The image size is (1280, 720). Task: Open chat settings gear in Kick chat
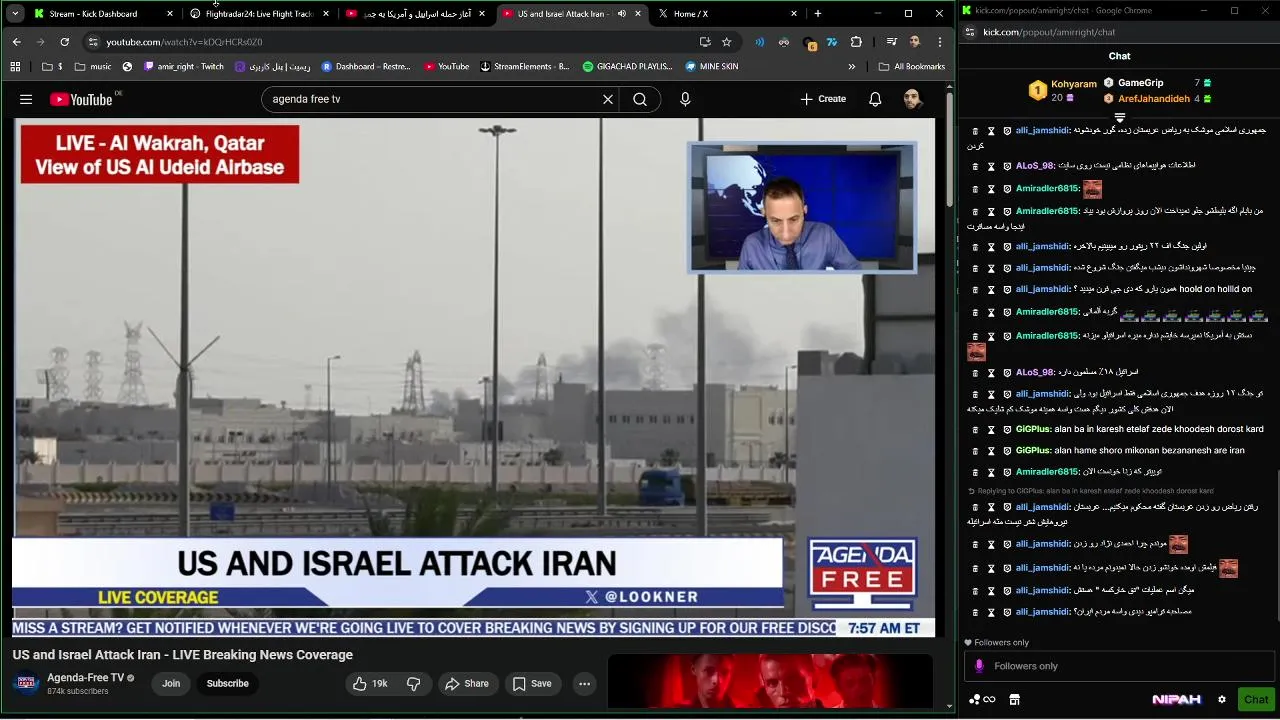tap(1221, 699)
